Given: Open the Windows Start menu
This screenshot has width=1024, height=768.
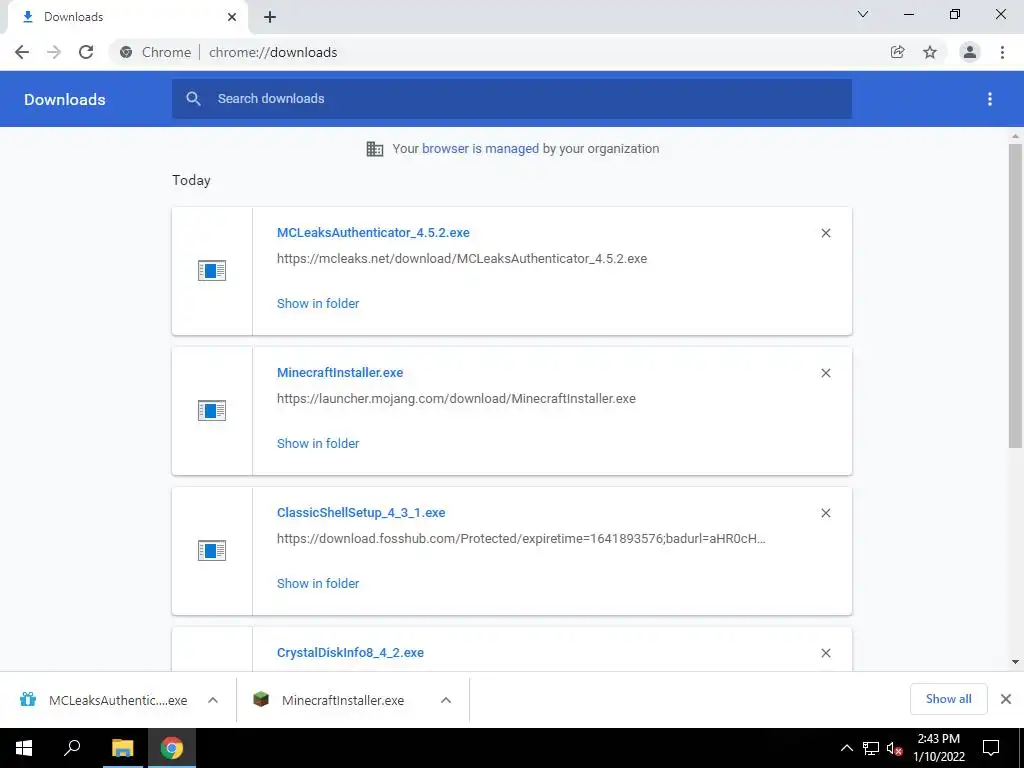Looking at the screenshot, I should [x=24, y=748].
